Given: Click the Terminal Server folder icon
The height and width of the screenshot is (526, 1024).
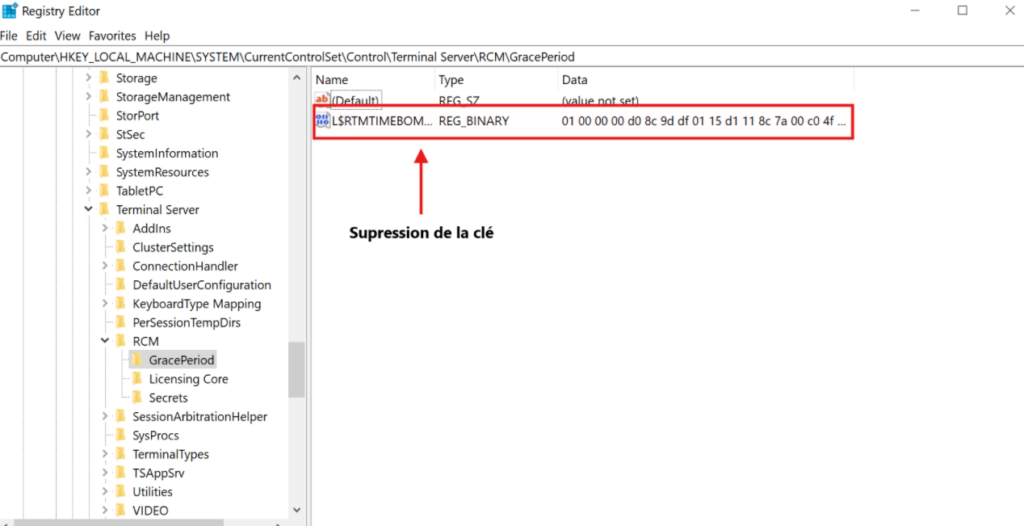Looking at the screenshot, I should pyautogui.click(x=104, y=210).
